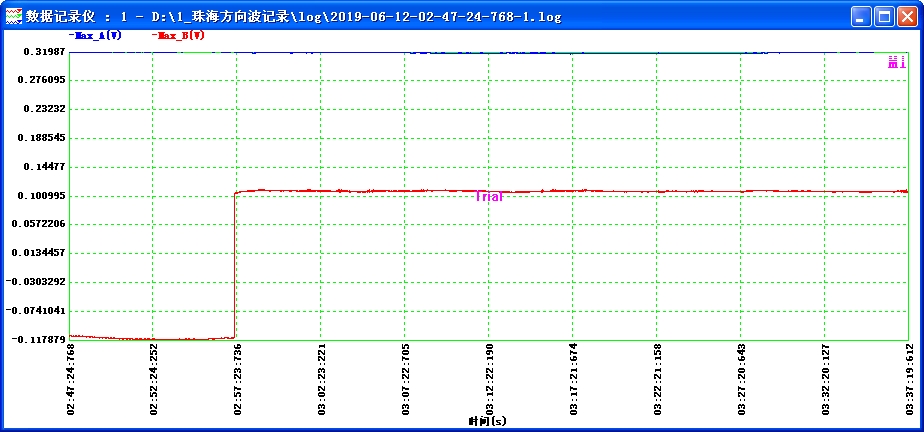This screenshot has width=924, height=432.
Task: Click the 03:12:22:190 time axis label
Action: (489, 379)
